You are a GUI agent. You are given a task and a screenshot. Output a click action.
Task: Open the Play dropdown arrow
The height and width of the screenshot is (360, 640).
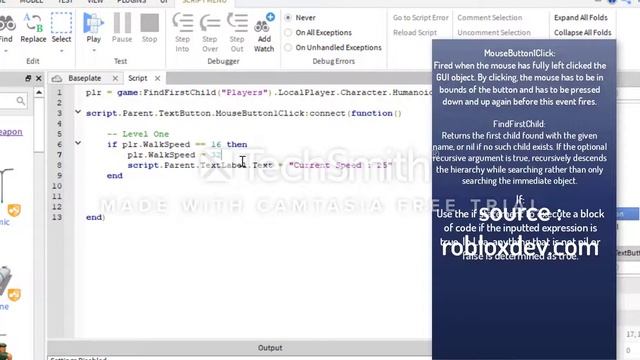(93, 51)
